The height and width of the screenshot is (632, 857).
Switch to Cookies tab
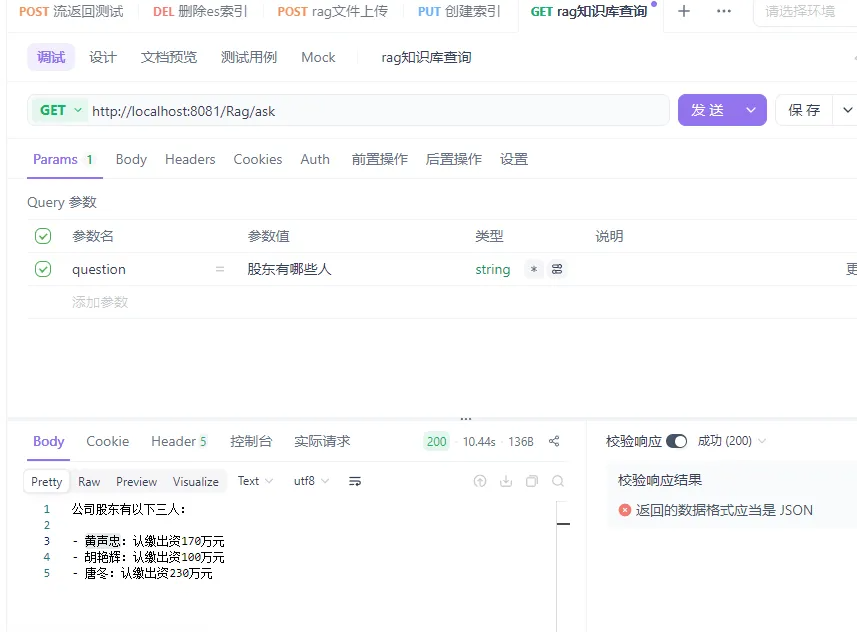[258, 159]
